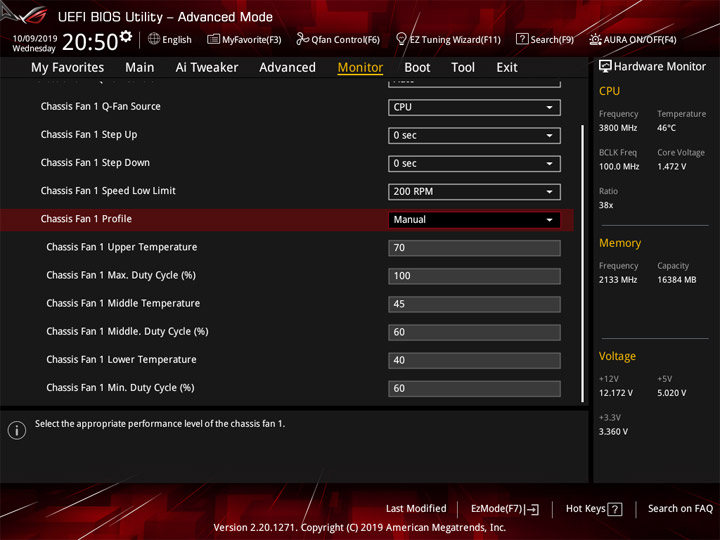Open the Ai Tweaker tab

click(x=207, y=68)
